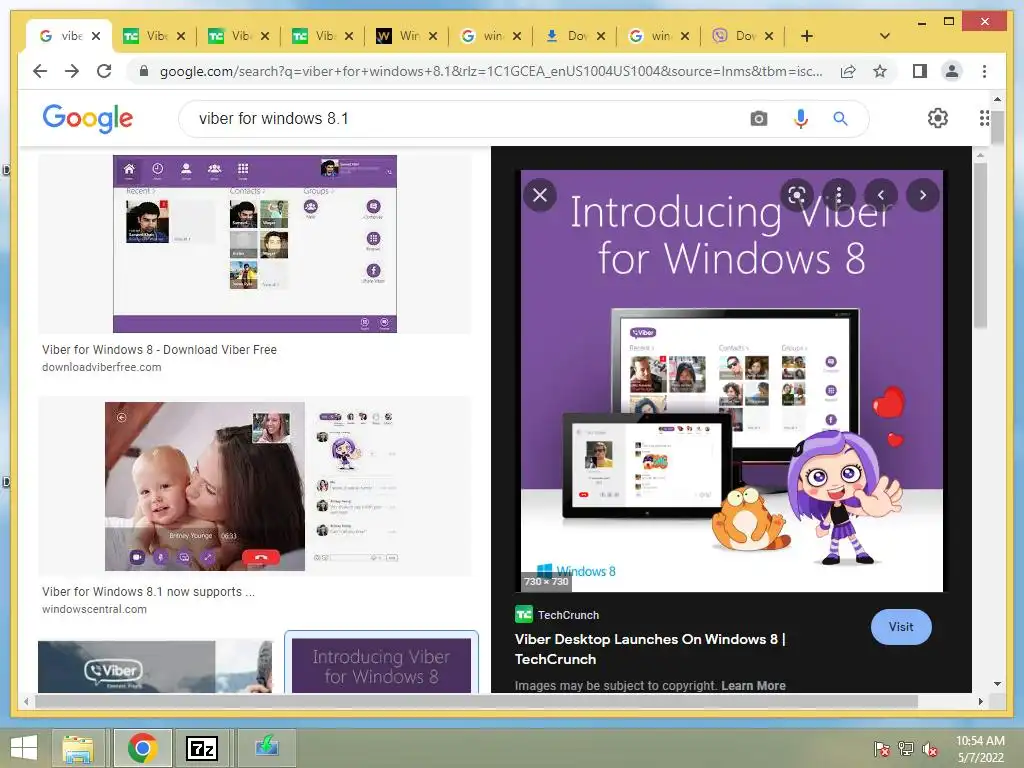Click the padlock site info icon
This screenshot has height=768, width=1024.
point(144,71)
